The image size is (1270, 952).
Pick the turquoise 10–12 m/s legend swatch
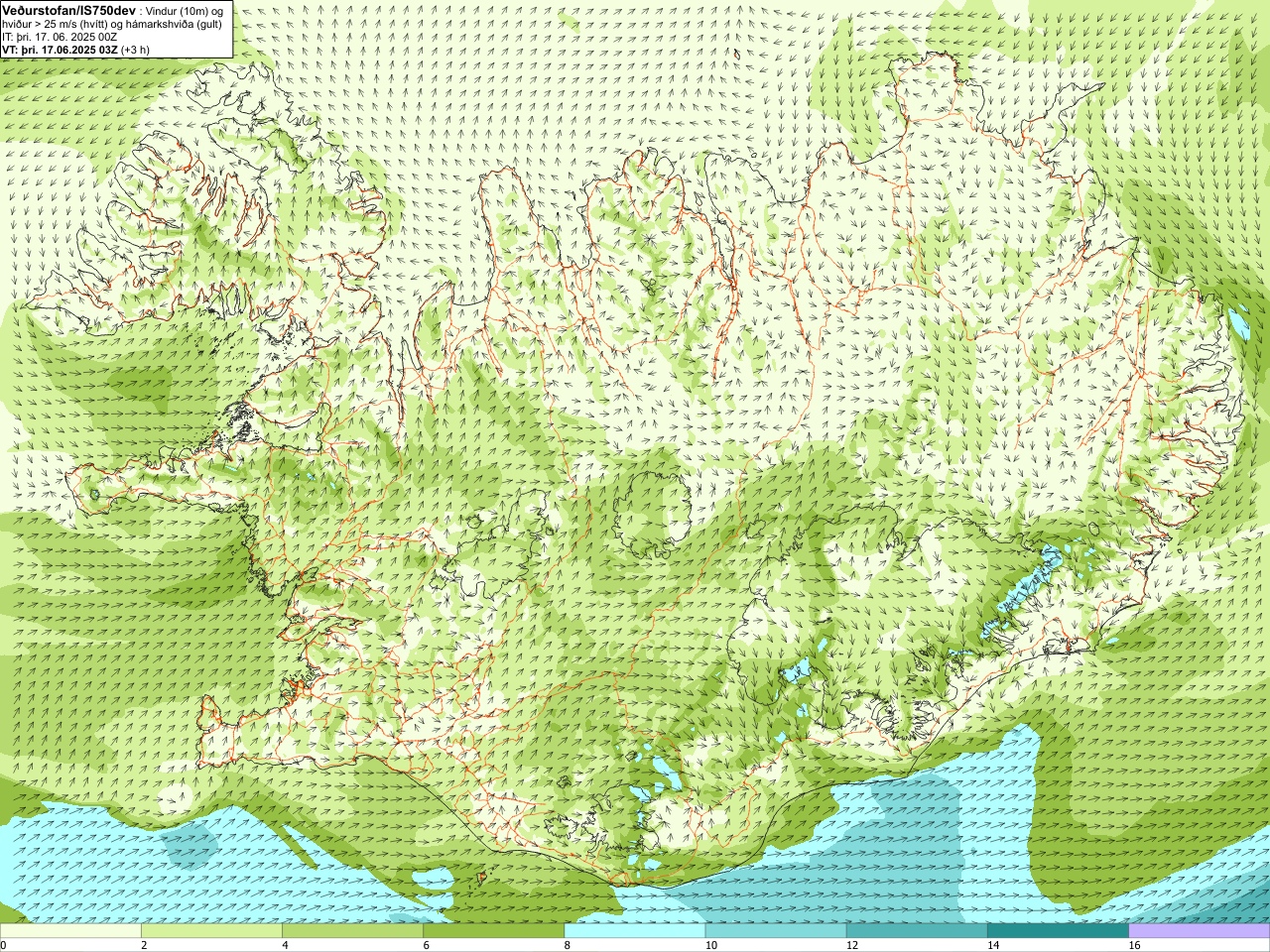click(776, 931)
